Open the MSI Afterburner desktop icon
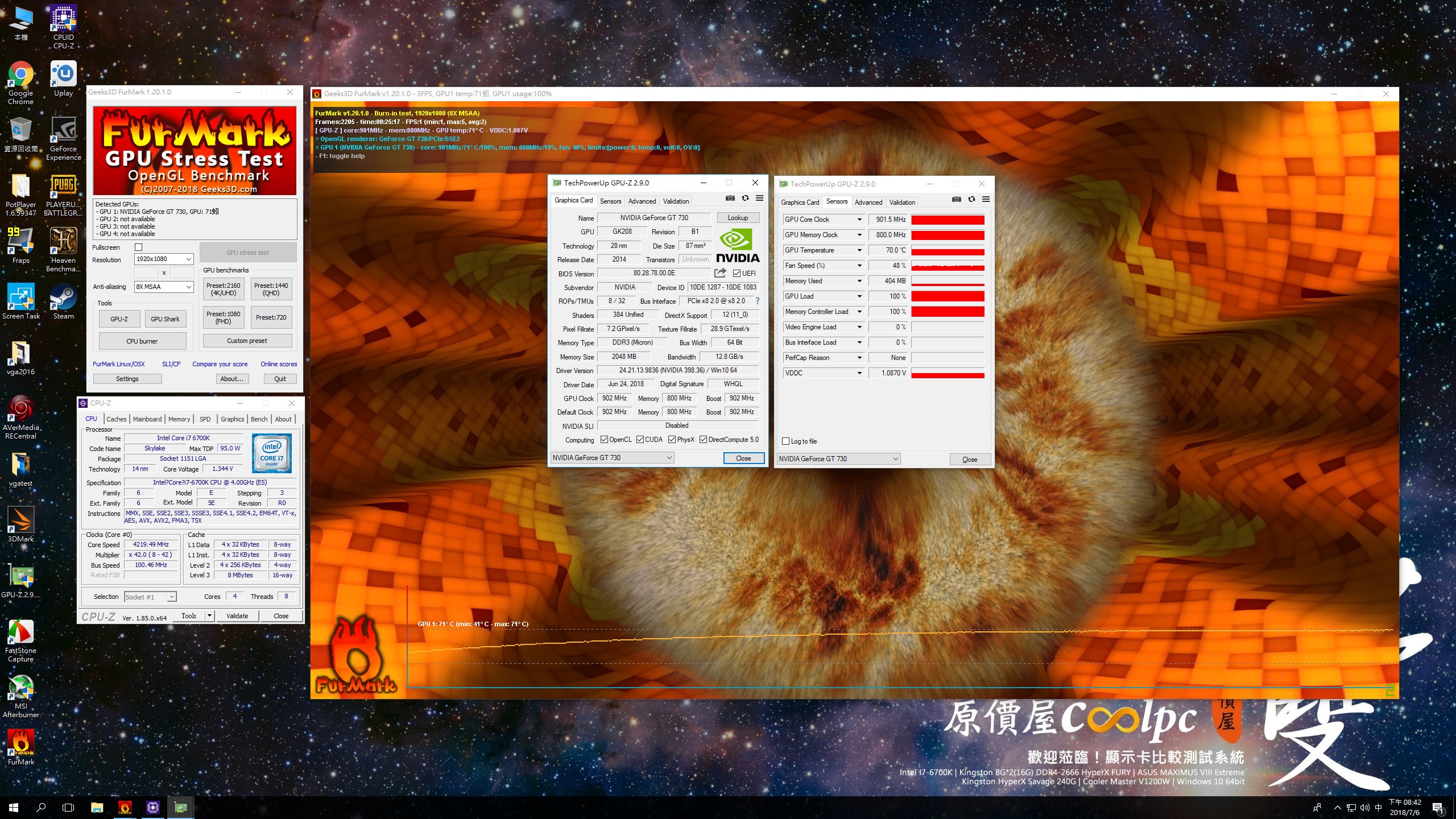The height and width of the screenshot is (819, 1456). pos(20,696)
